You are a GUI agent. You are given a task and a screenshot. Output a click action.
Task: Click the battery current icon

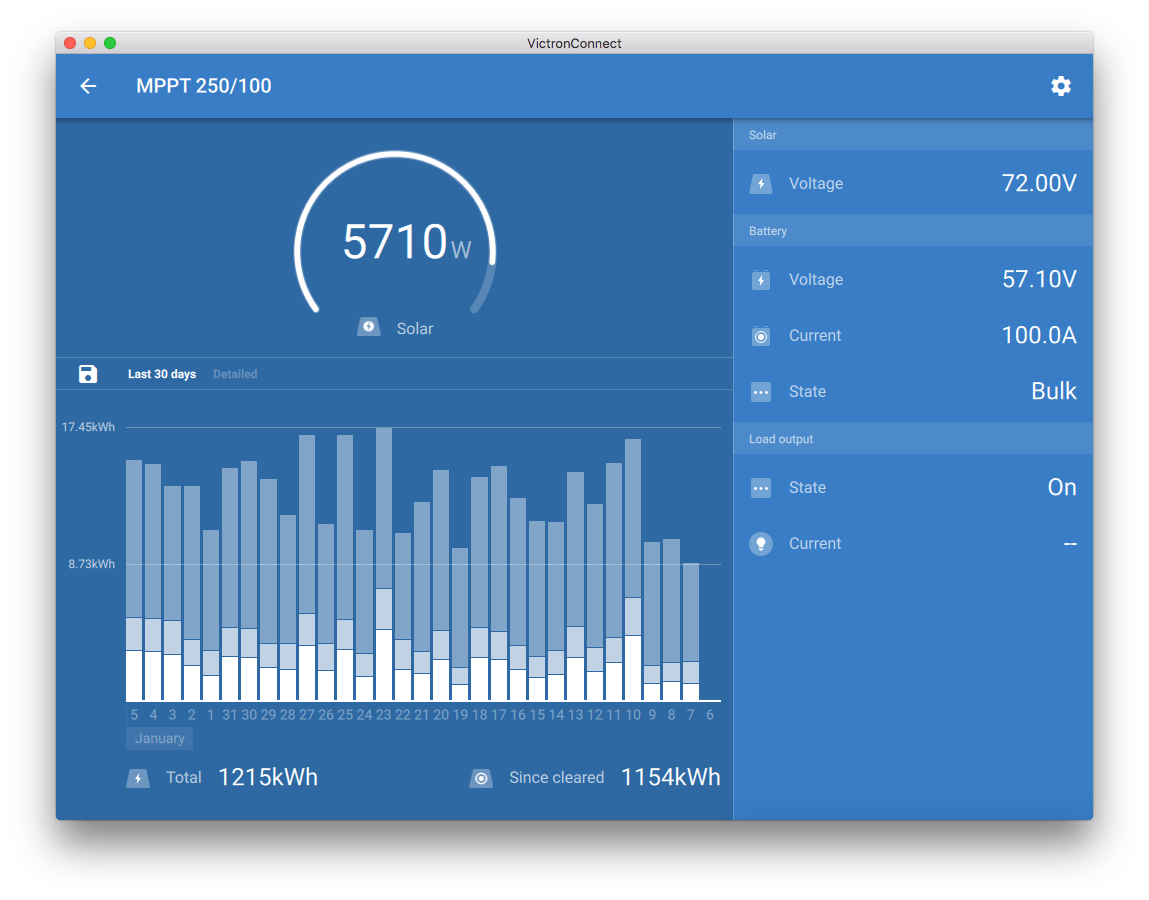pyautogui.click(x=761, y=336)
